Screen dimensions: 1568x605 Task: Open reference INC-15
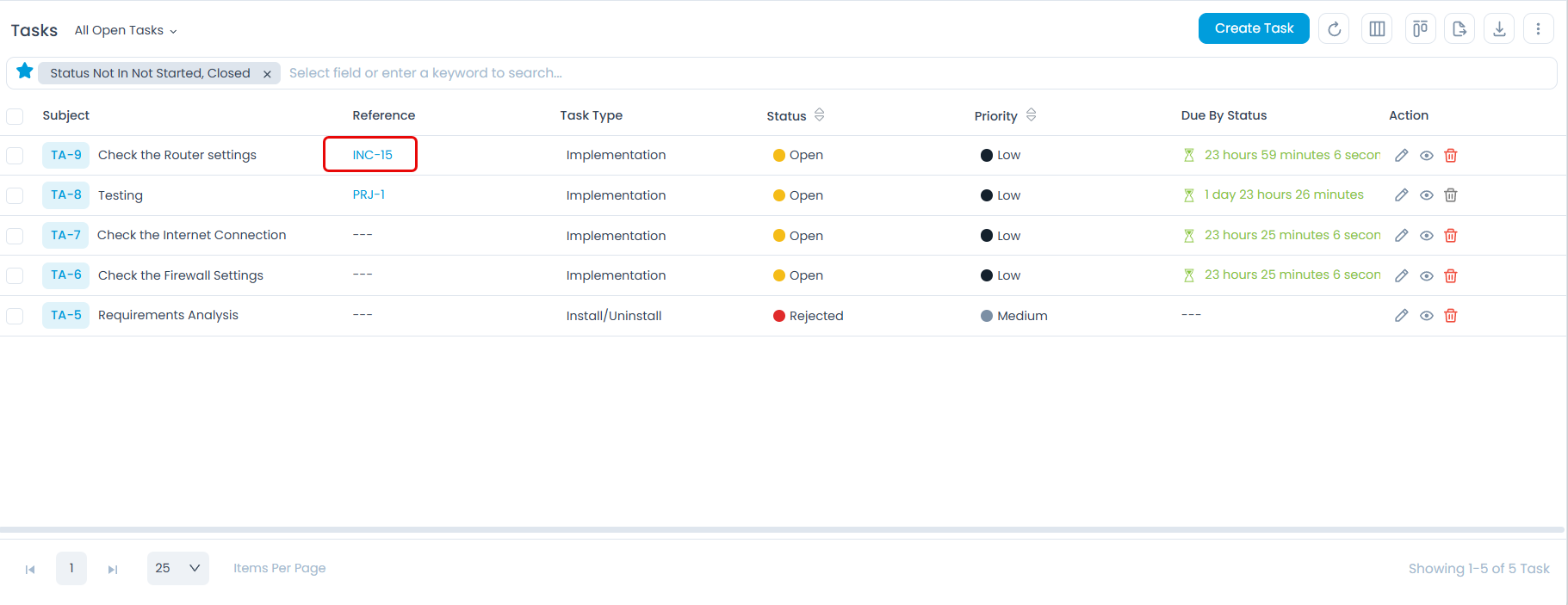[x=372, y=155]
